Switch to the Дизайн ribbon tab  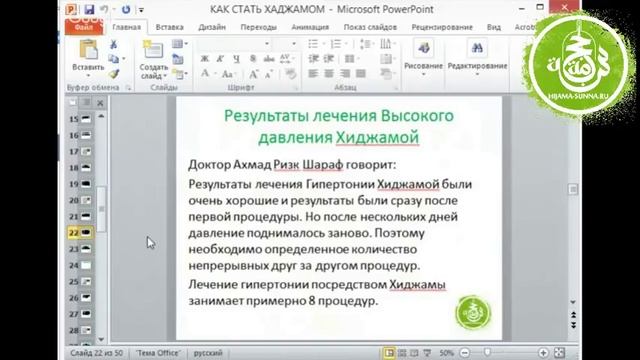212,27
